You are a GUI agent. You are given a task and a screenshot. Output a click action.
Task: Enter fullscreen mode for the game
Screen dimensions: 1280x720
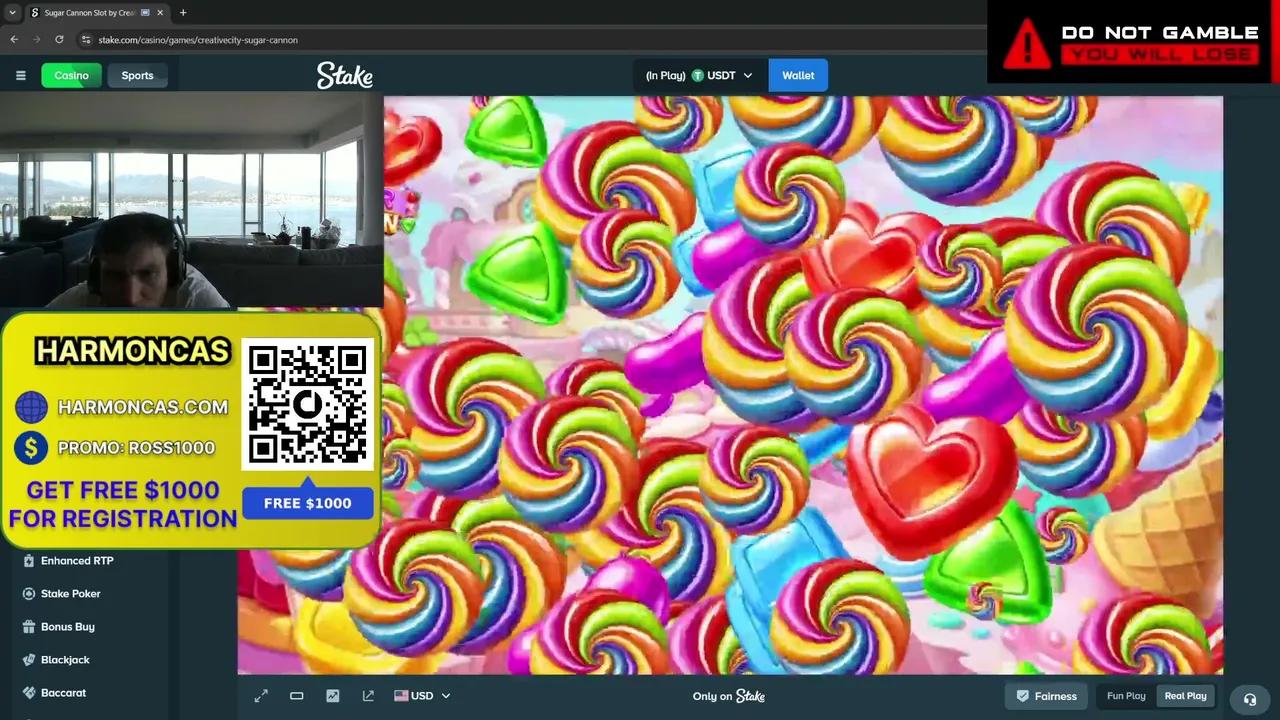point(261,696)
